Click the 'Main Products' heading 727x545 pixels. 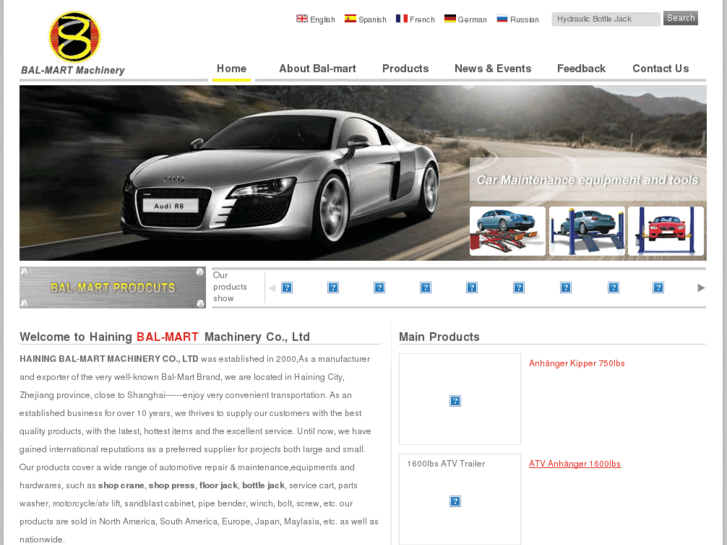pyautogui.click(x=439, y=337)
